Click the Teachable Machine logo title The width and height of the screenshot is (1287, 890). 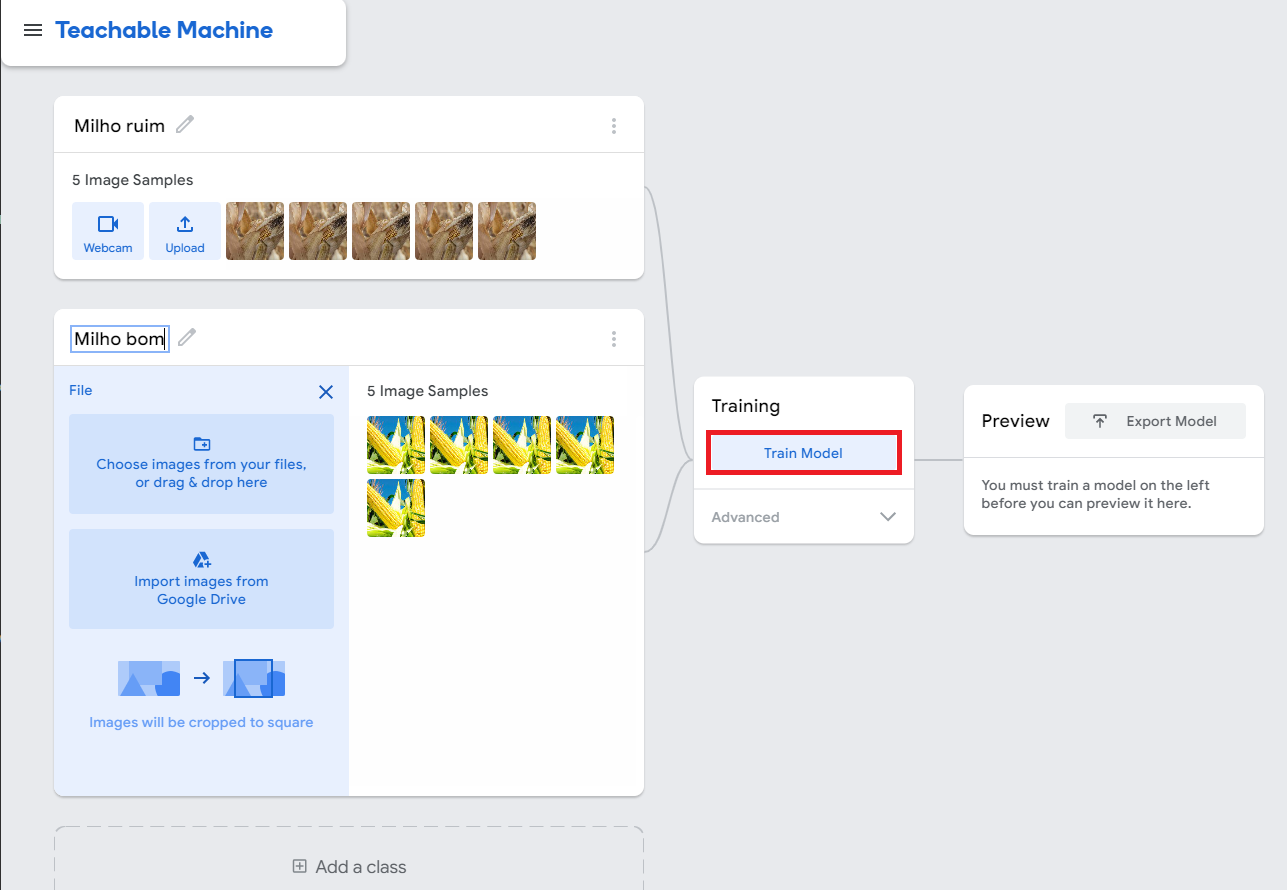[x=164, y=30]
